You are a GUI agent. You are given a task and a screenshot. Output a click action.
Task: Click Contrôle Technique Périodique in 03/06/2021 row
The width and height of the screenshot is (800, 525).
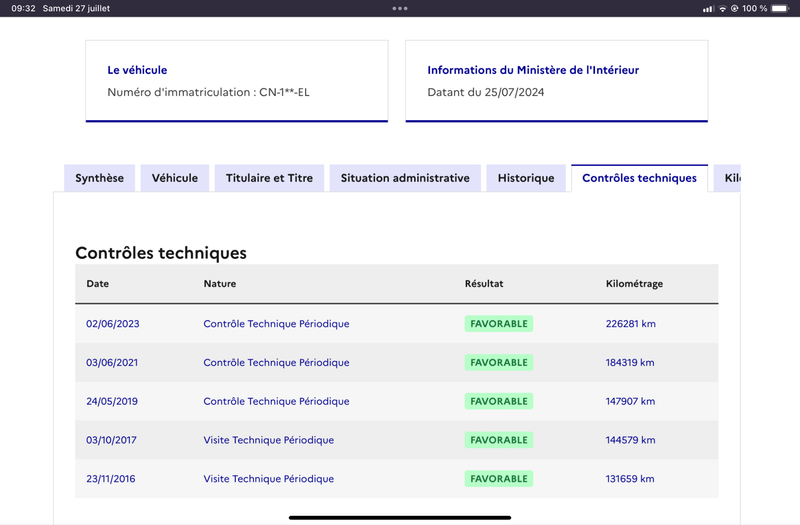(x=277, y=363)
